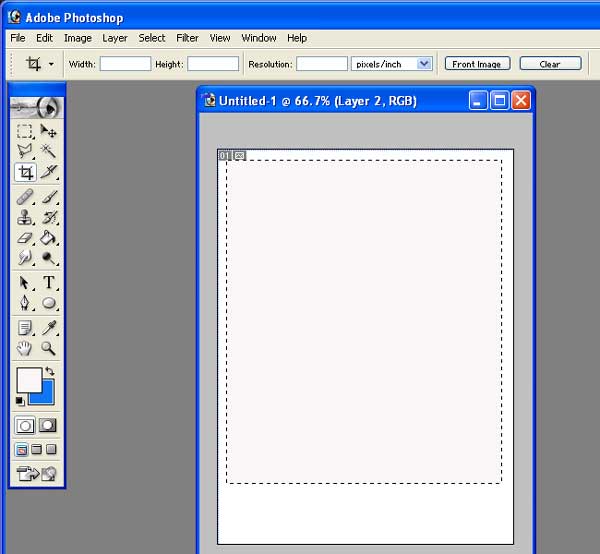Select the Notes tool
This screenshot has width=600, height=554.
(x=25, y=328)
